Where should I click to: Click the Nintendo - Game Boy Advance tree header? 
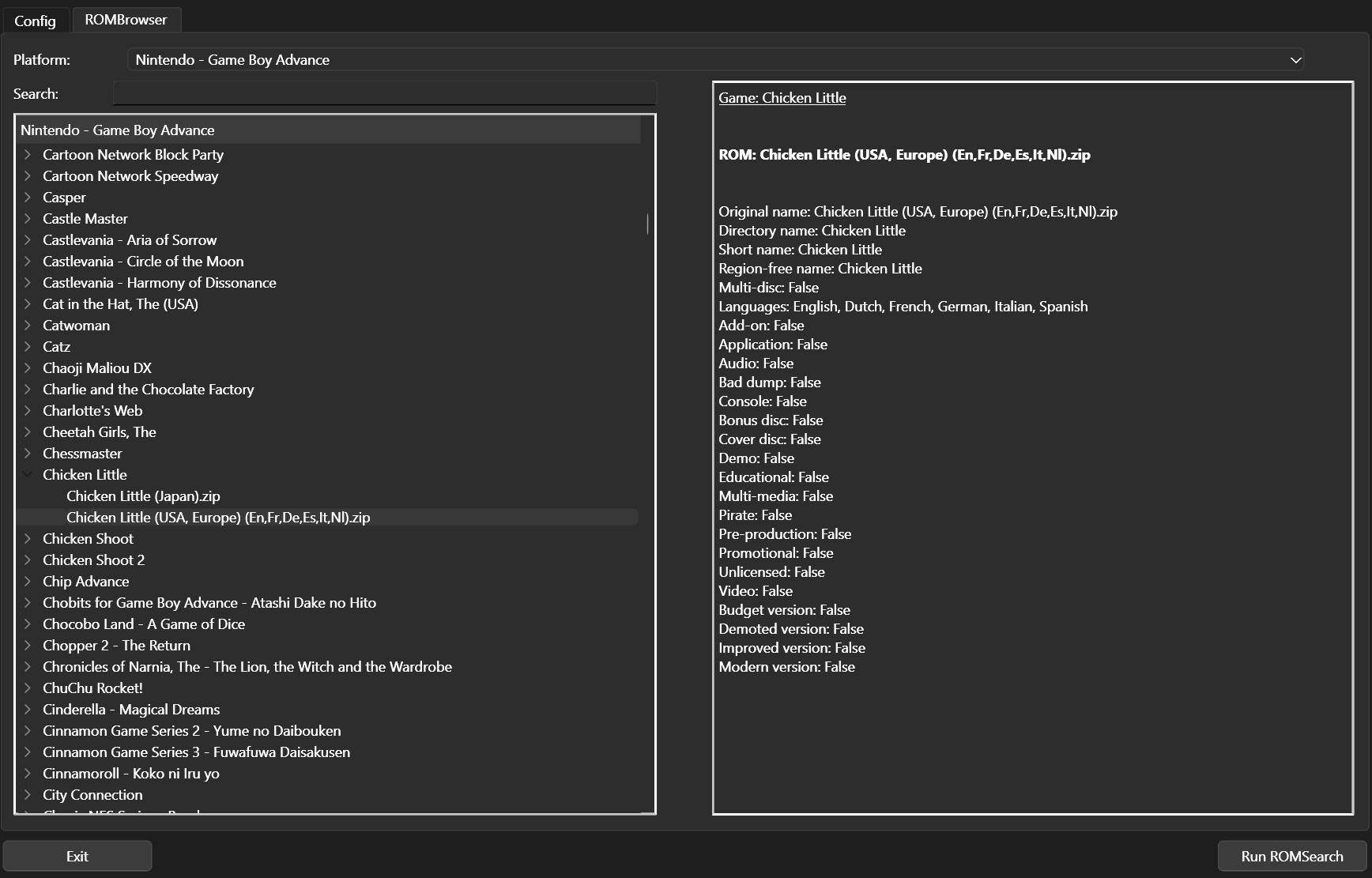click(x=329, y=130)
